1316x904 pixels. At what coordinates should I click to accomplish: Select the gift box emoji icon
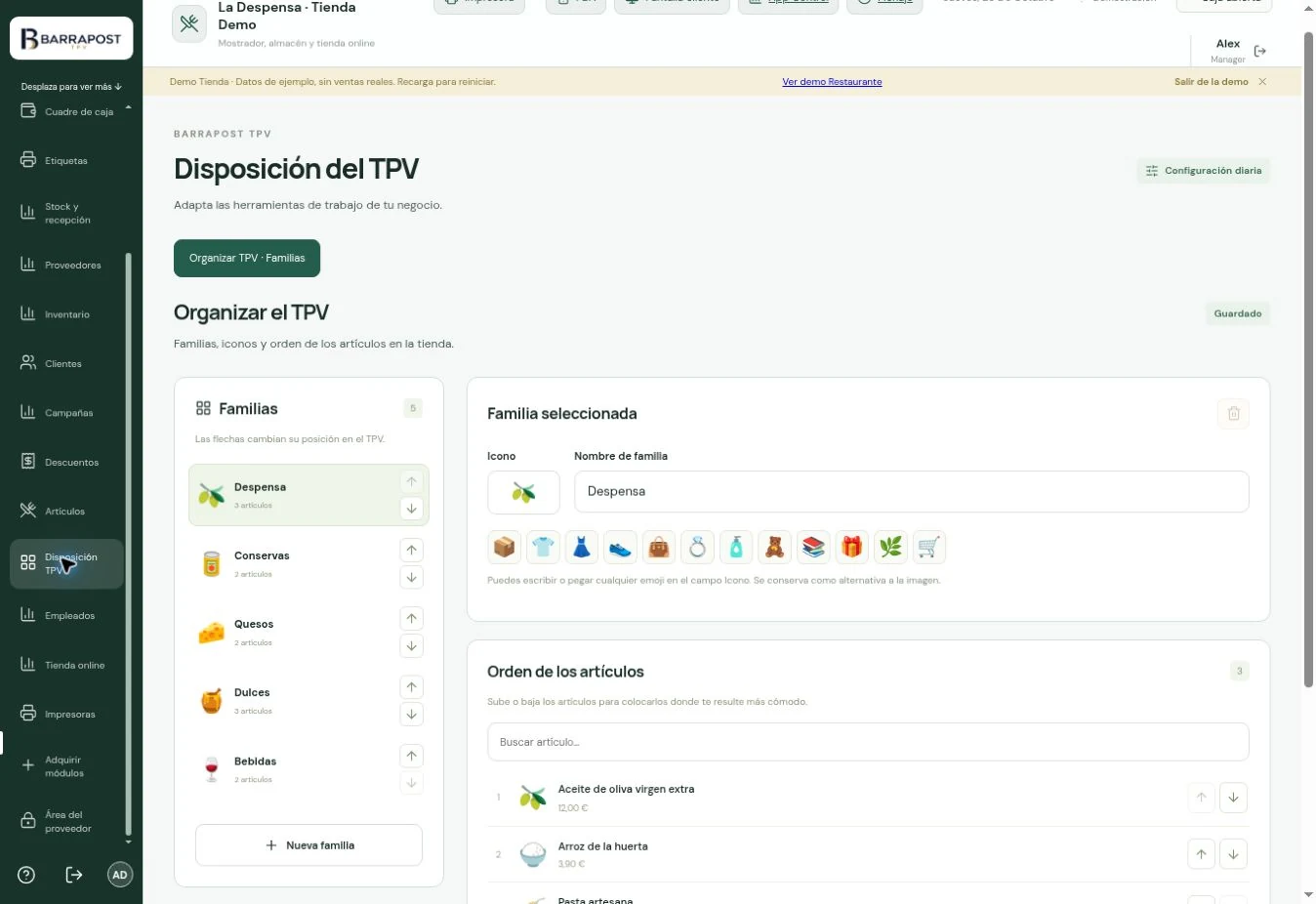[851, 548]
